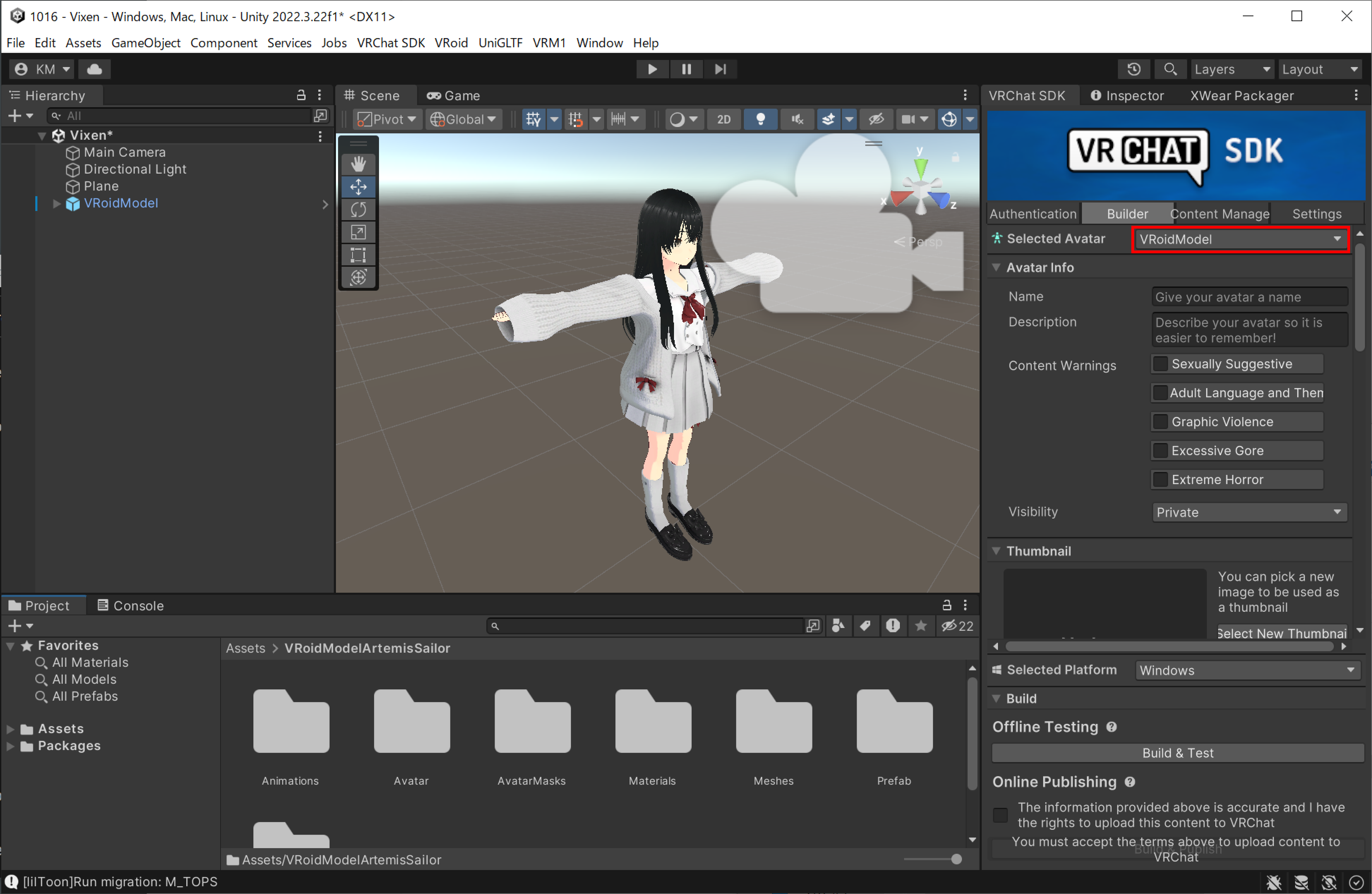Click the Play button
Viewport: 1372px width, 894px height.
pyautogui.click(x=652, y=69)
